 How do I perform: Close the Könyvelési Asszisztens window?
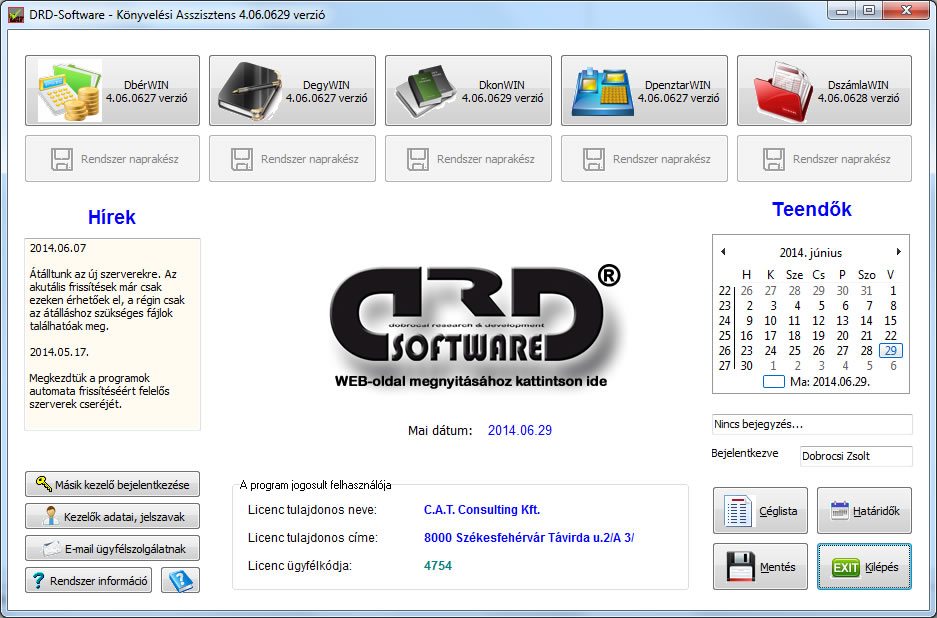(x=906, y=11)
